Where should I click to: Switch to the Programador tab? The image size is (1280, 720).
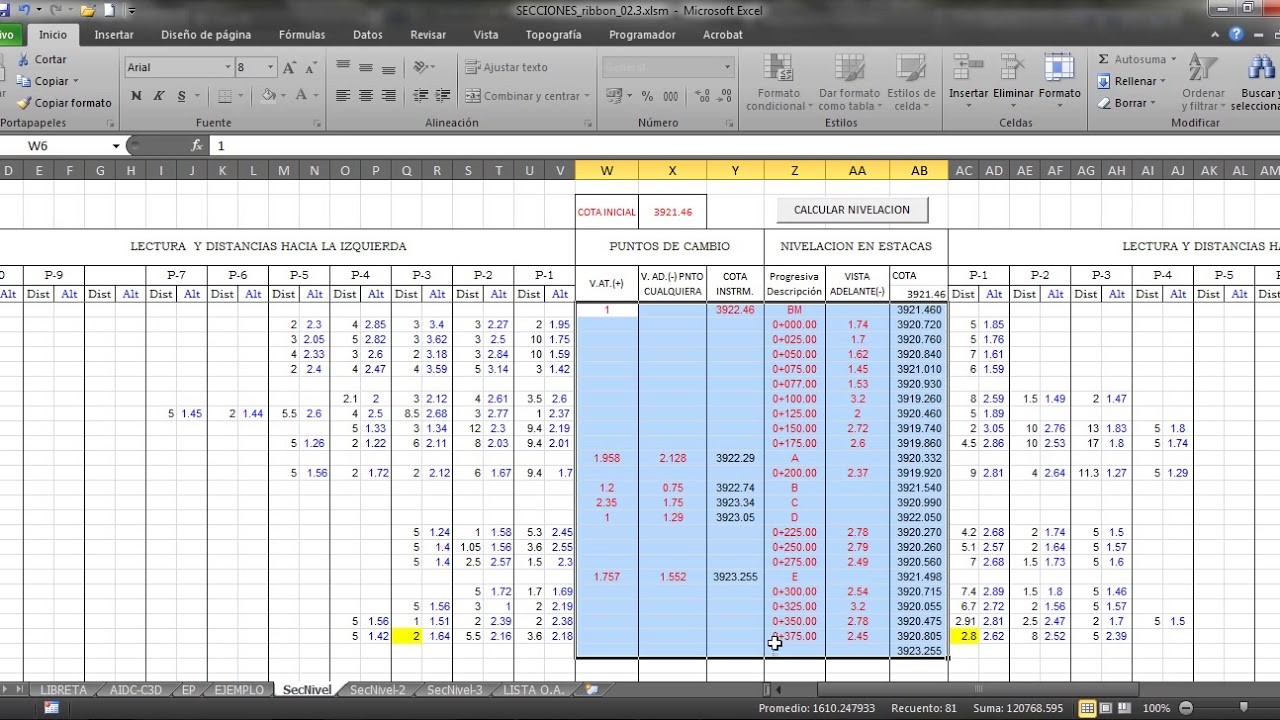point(642,34)
